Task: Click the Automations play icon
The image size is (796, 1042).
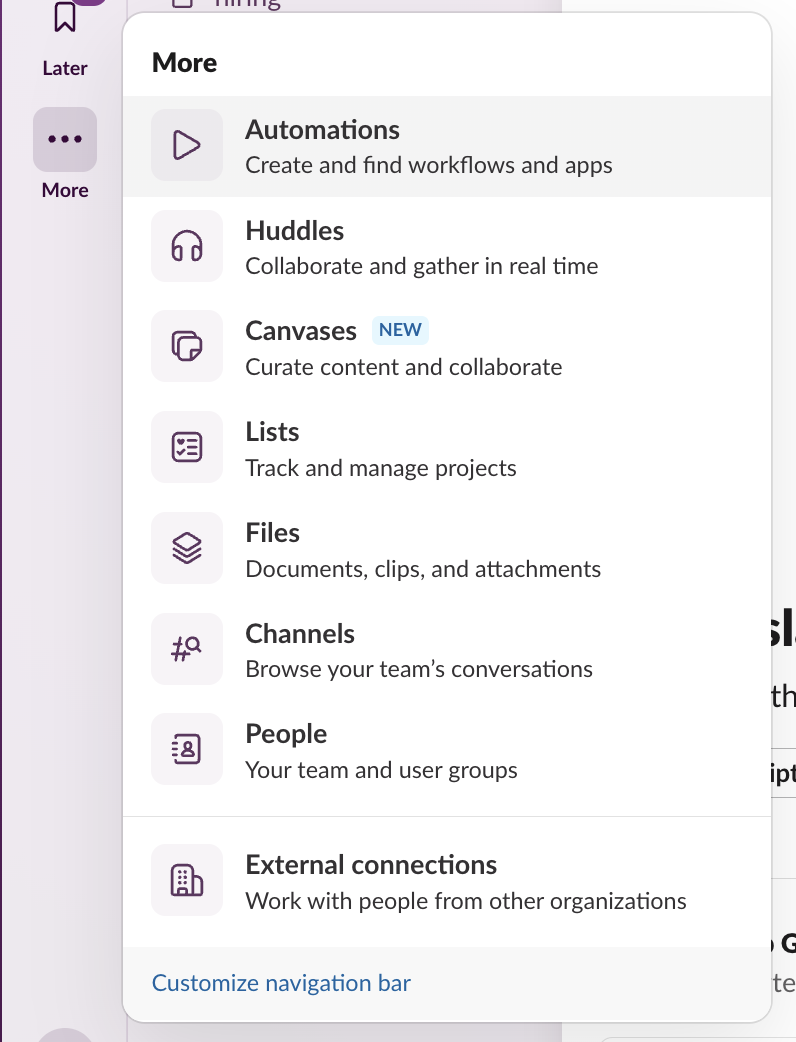Action: click(x=187, y=145)
